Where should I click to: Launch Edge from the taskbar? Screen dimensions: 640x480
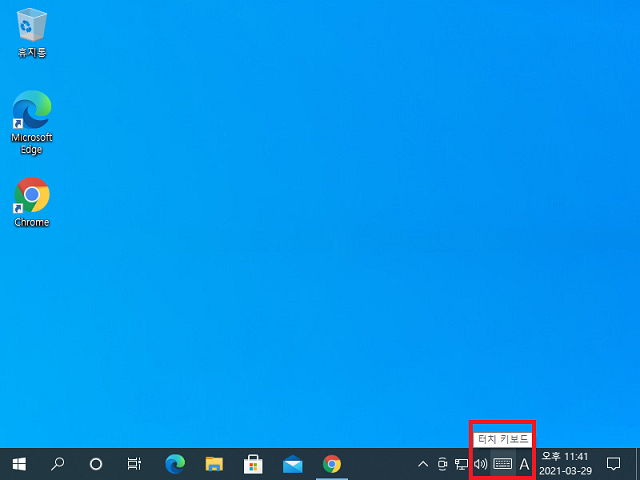coord(175,464)
